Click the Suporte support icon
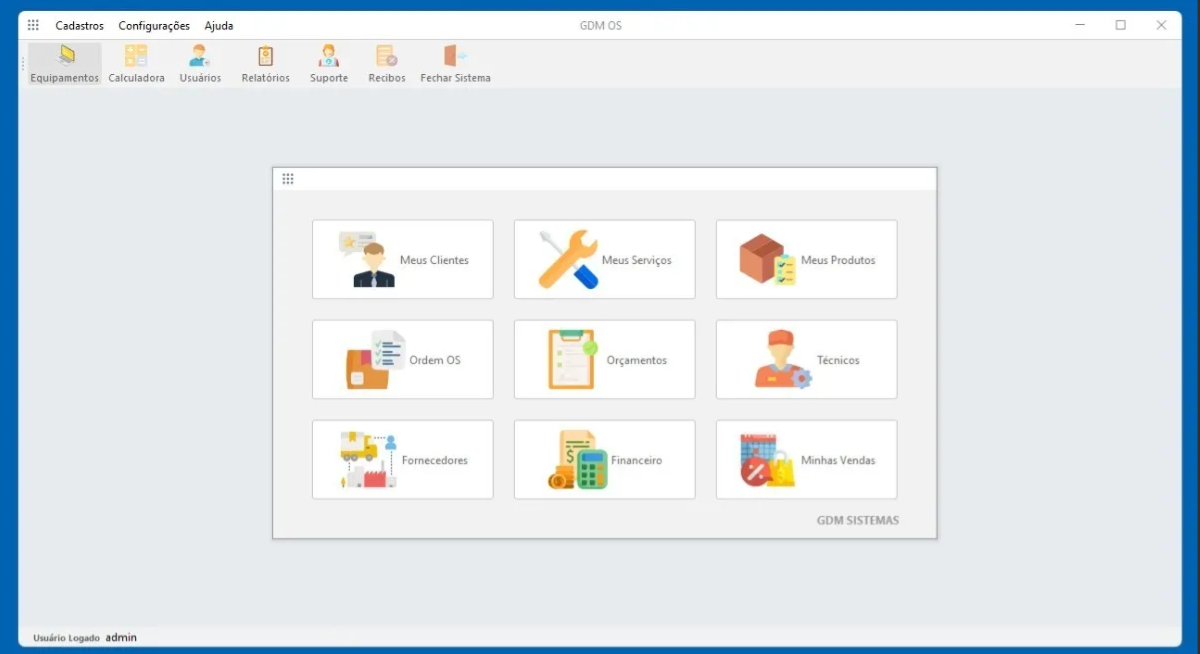This screenshot has height=654, width=1200. point(329,63)
